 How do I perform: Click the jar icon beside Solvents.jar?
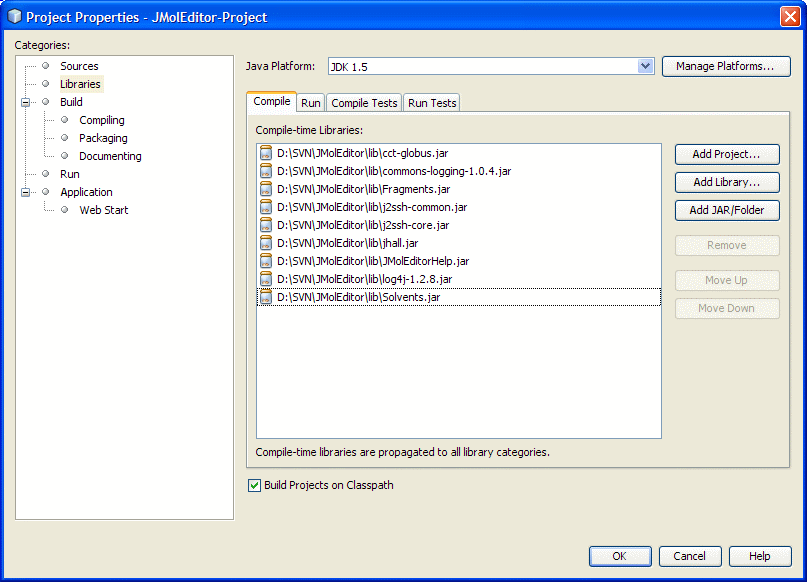point(266,297)
